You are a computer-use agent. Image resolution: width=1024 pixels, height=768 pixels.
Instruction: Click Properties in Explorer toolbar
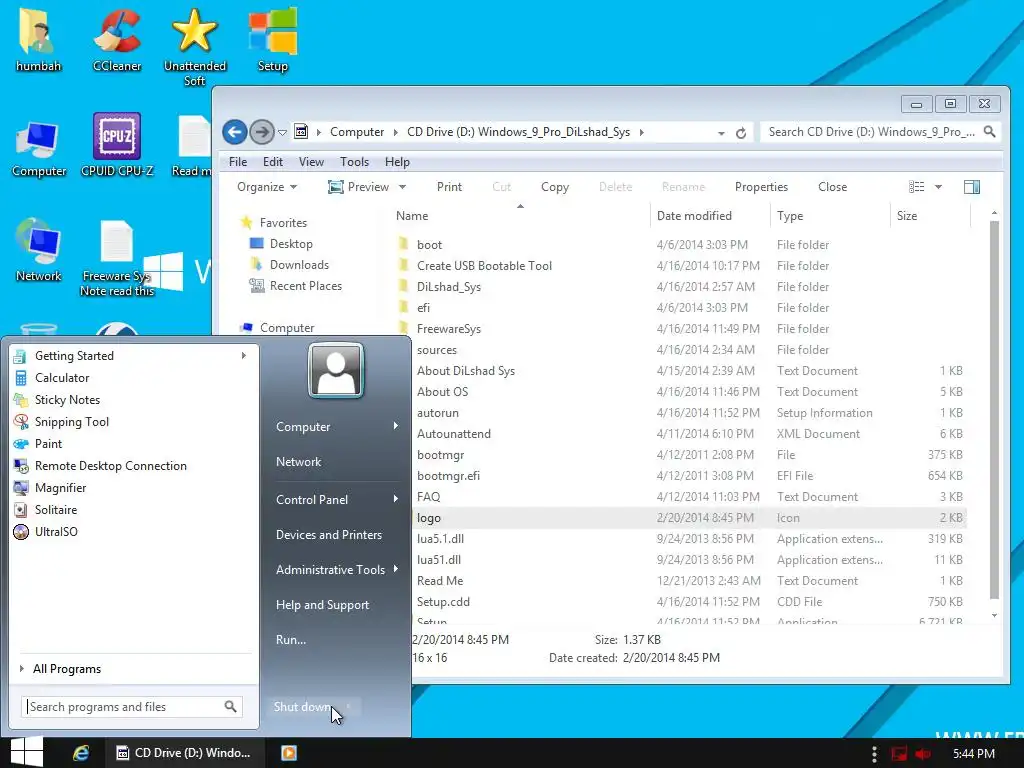coord(761,187)
